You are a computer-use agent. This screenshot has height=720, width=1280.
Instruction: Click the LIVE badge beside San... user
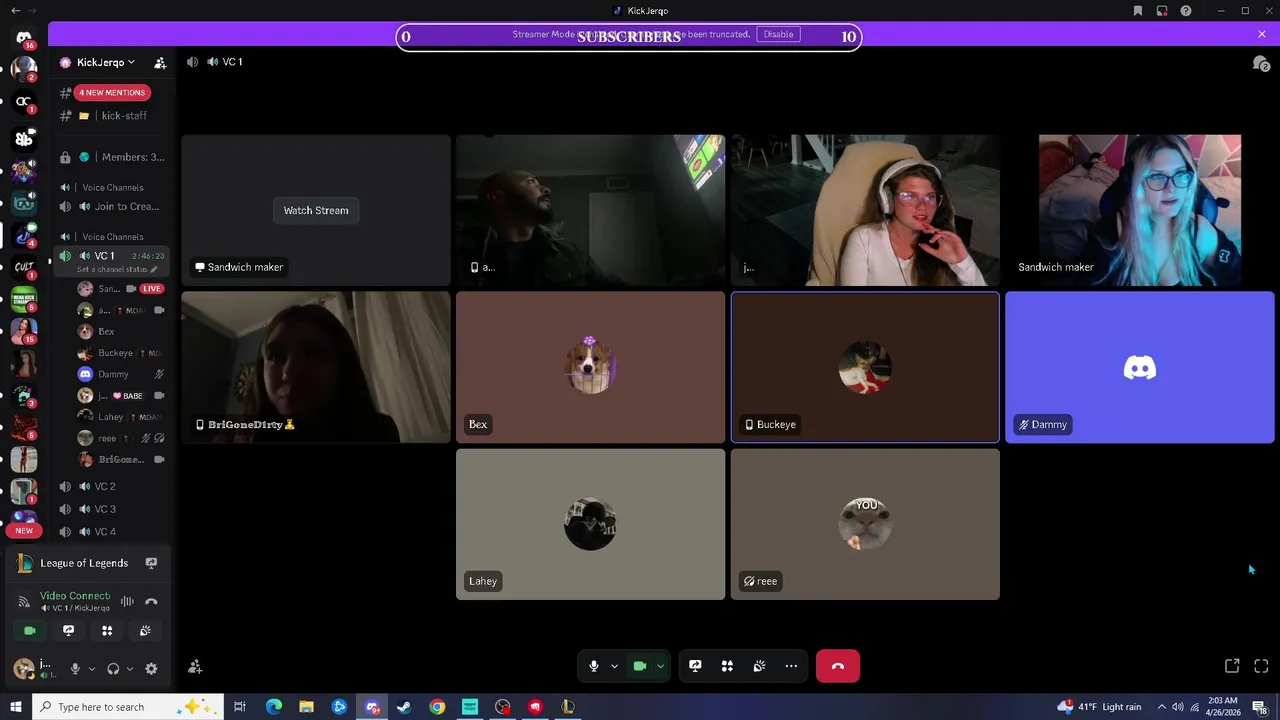[152, 289]
